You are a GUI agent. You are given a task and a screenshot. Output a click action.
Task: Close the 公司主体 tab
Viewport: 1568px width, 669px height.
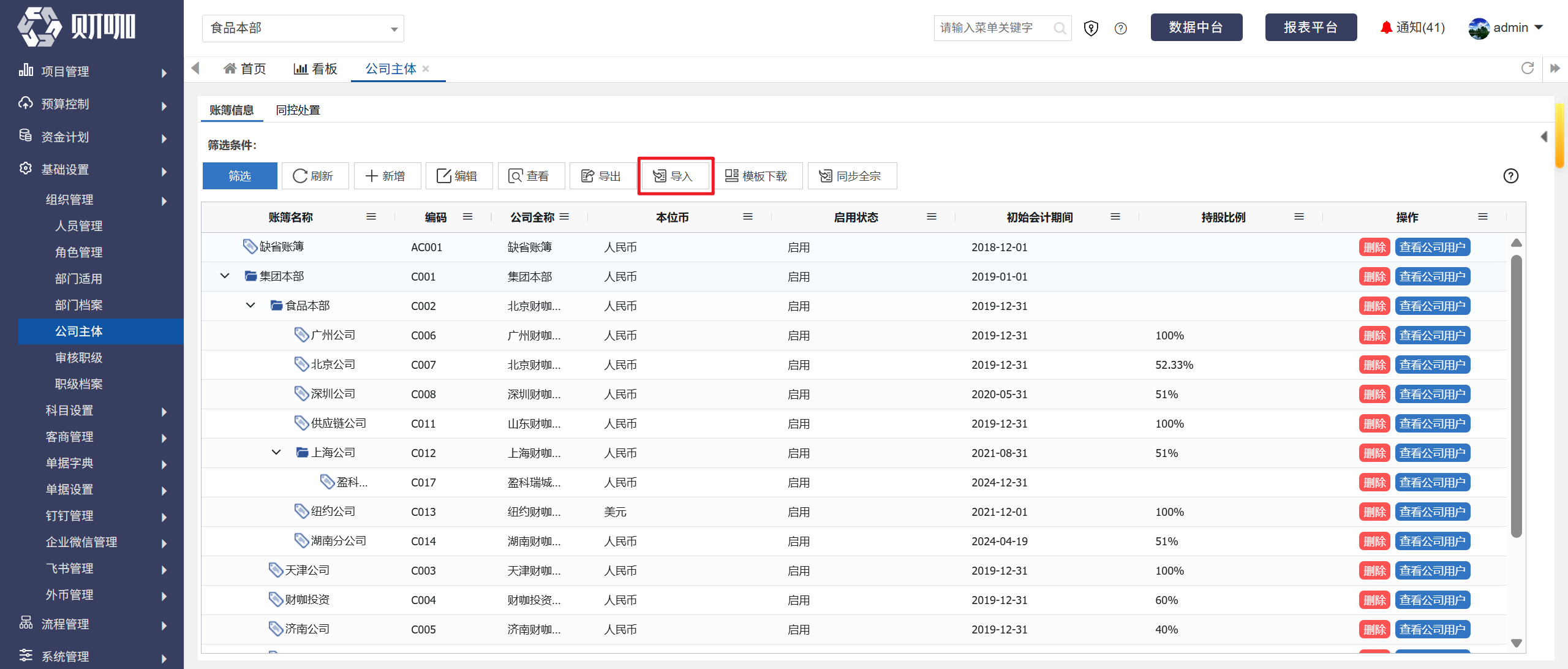426,69
